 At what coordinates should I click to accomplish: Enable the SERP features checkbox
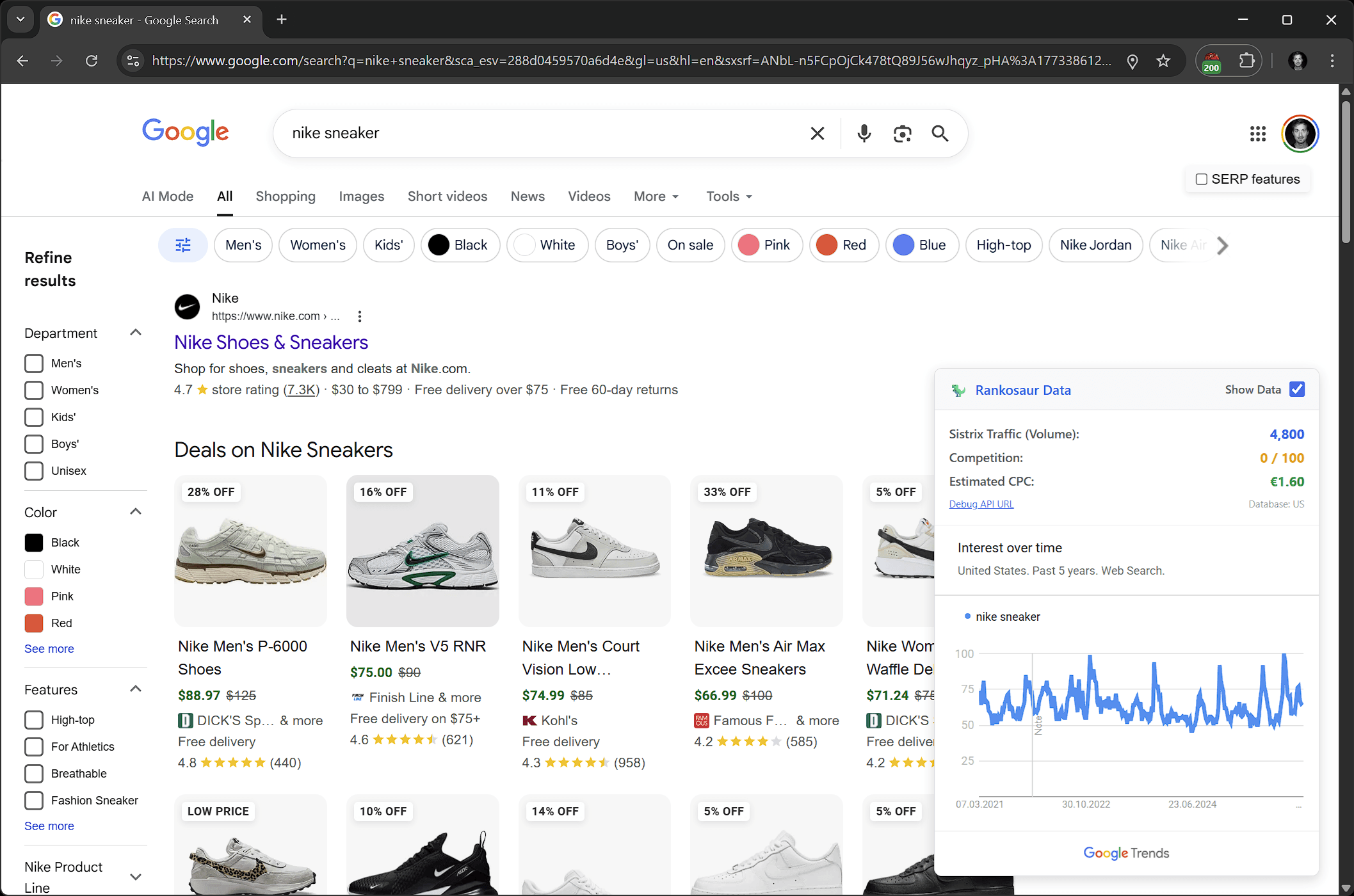click(1201, 179)
